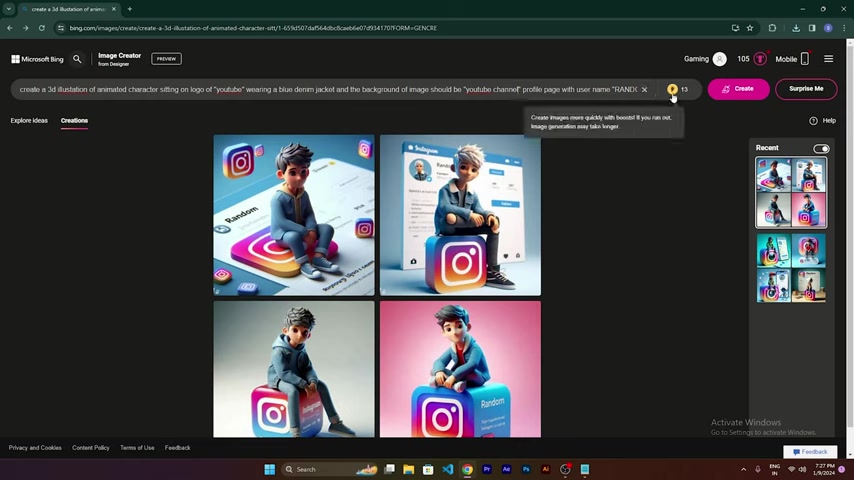This screenshot has width=854, height=480.
Task: Toggle Chrome side panel icon
Action: [812, 28]
